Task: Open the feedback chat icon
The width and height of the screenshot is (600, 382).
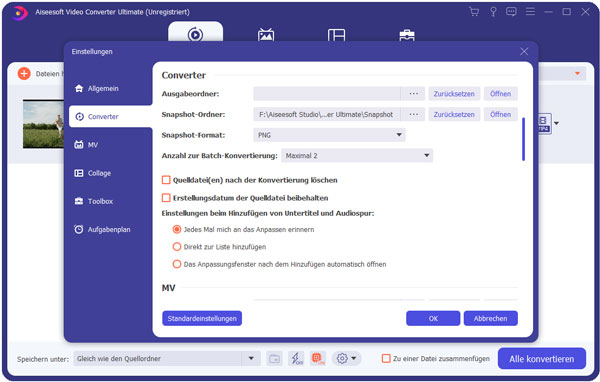Action: (x=511, y=12)
